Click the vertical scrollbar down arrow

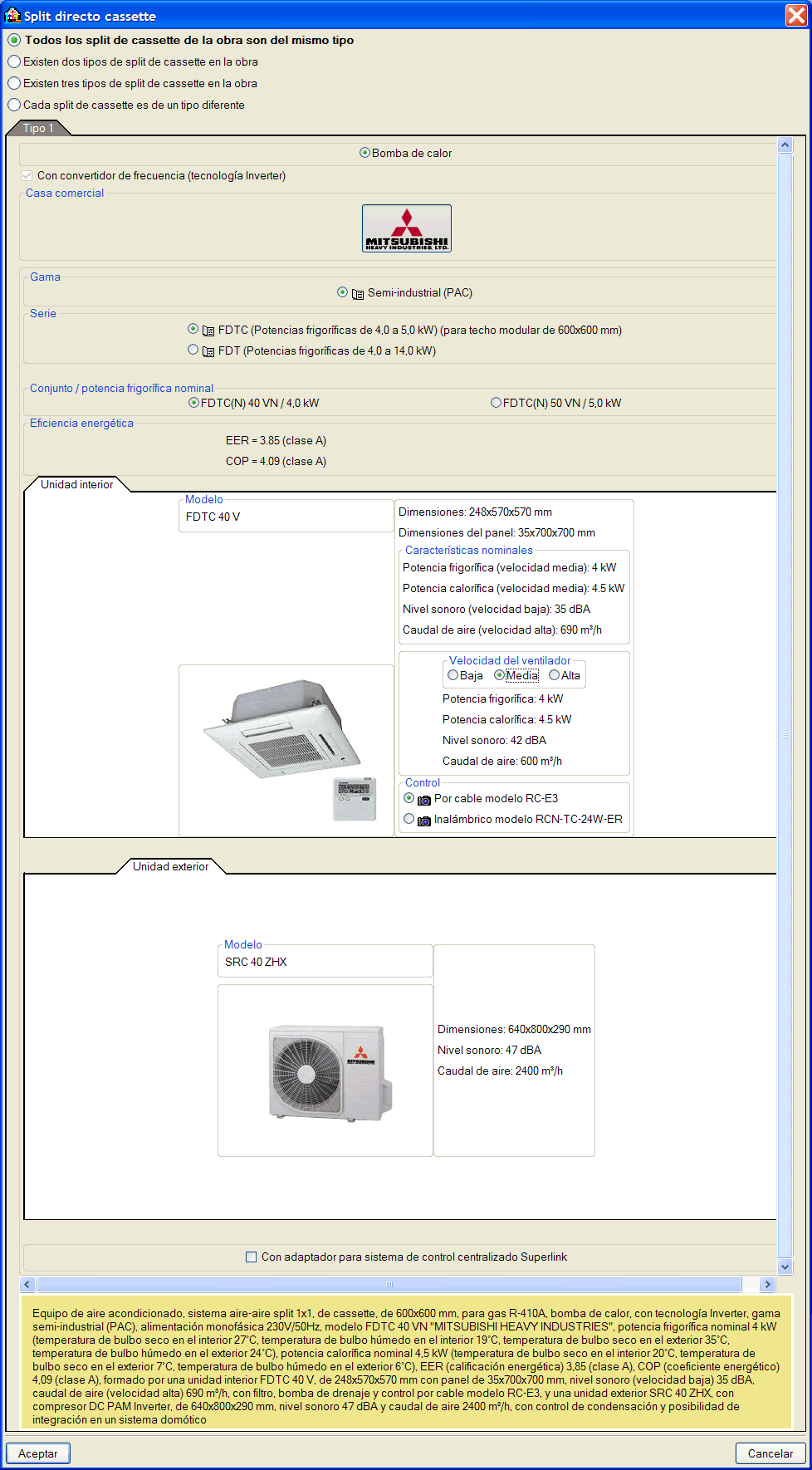785,1267
